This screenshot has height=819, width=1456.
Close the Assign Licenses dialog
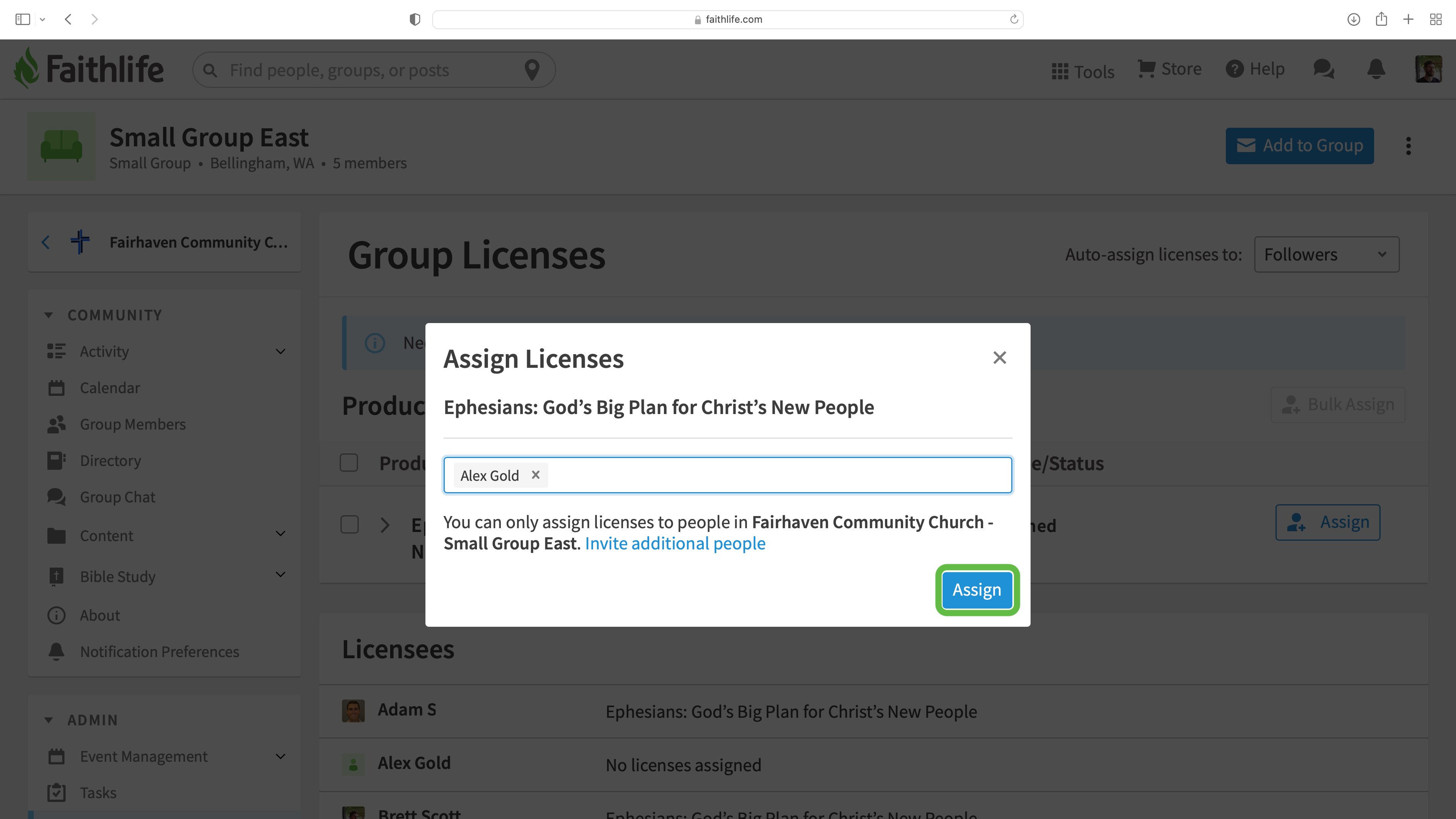(999, 357)
